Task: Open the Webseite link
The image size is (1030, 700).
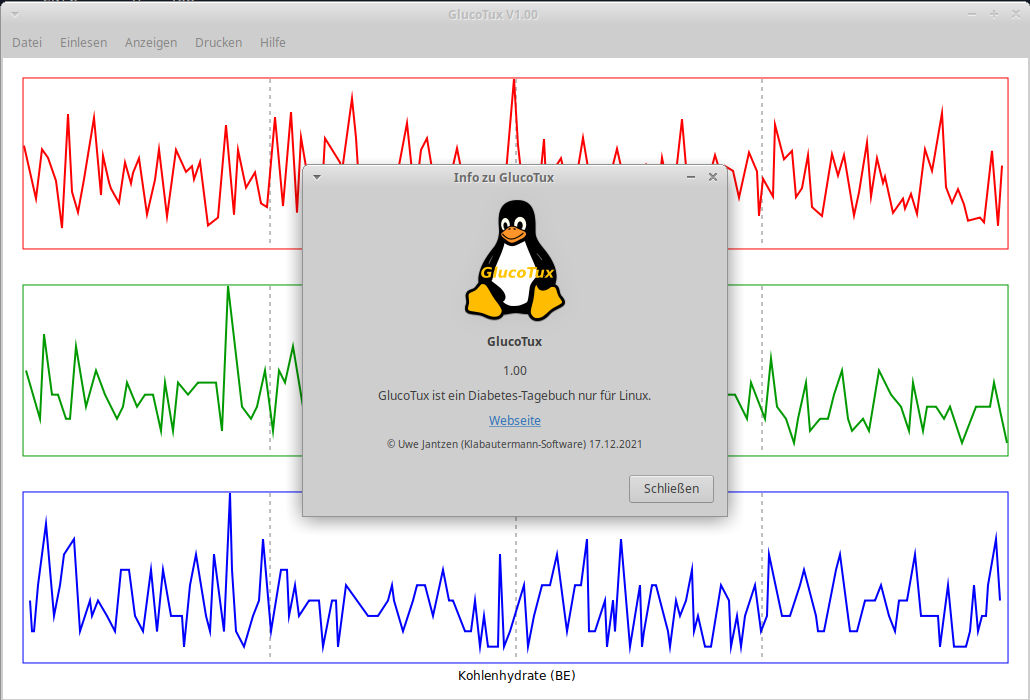Action: [515, 420]
